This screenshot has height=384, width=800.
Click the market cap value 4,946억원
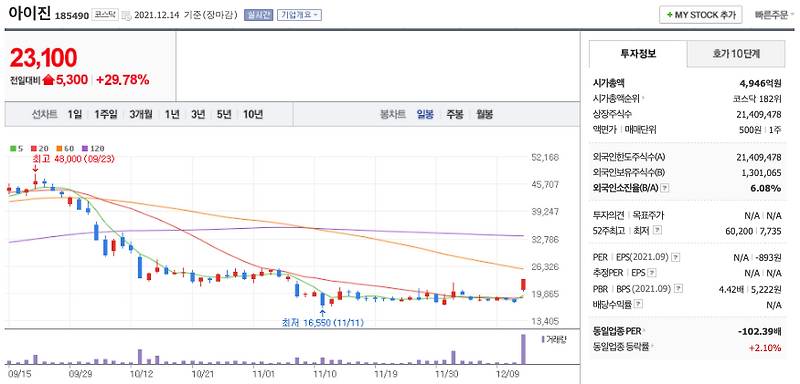coord(760,82)
